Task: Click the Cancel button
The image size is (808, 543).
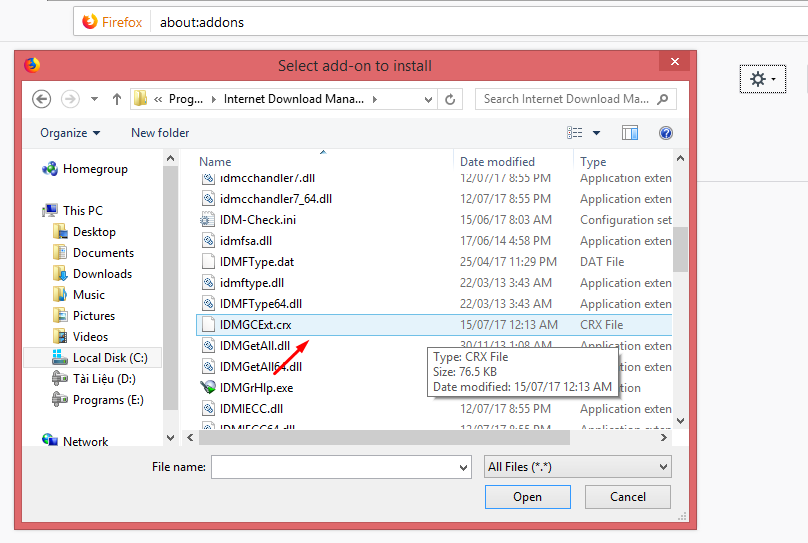Action: [x=628, y=497]
